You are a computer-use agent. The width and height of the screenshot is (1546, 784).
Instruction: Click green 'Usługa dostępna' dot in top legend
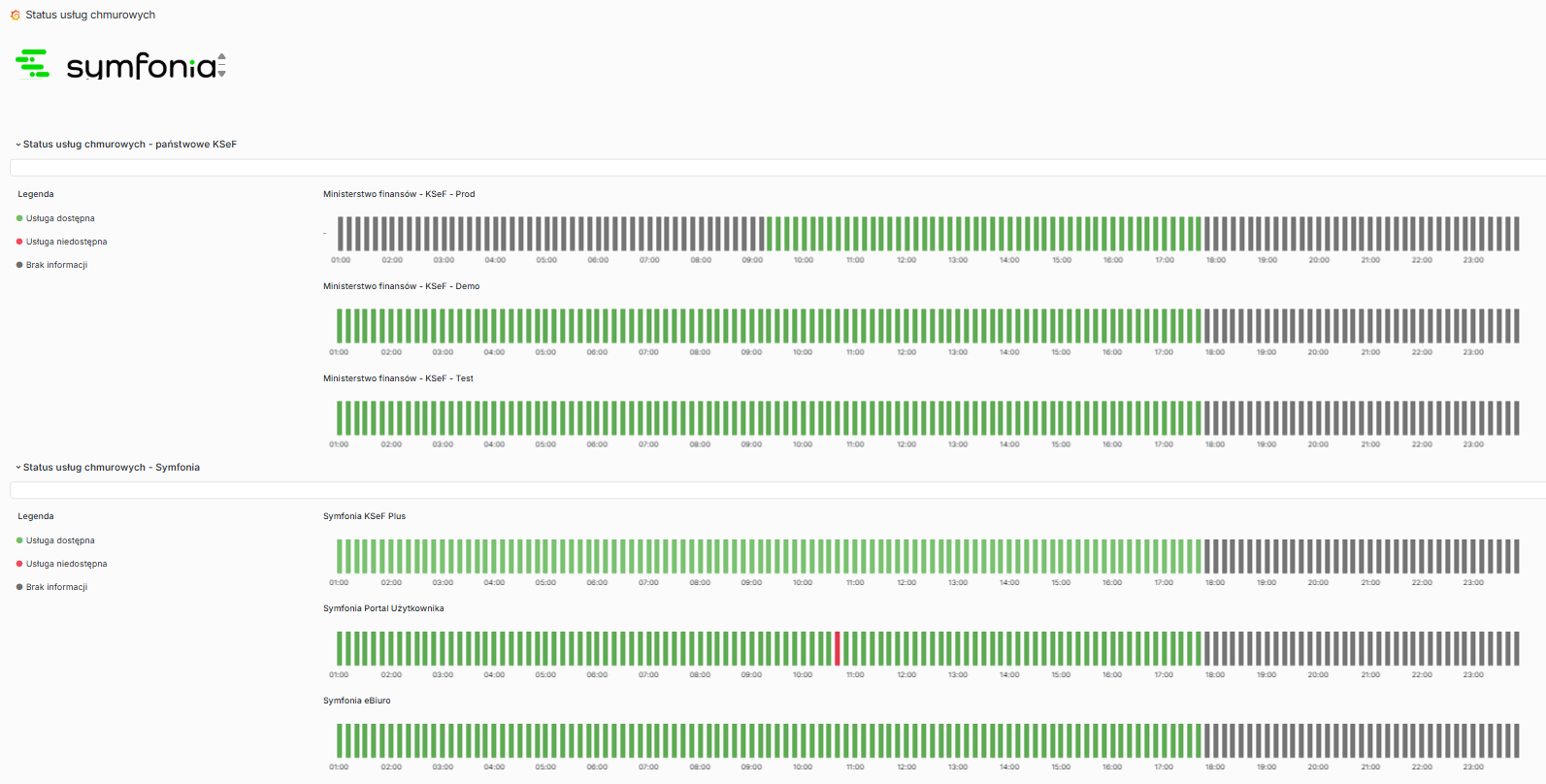tap(19, 218)
